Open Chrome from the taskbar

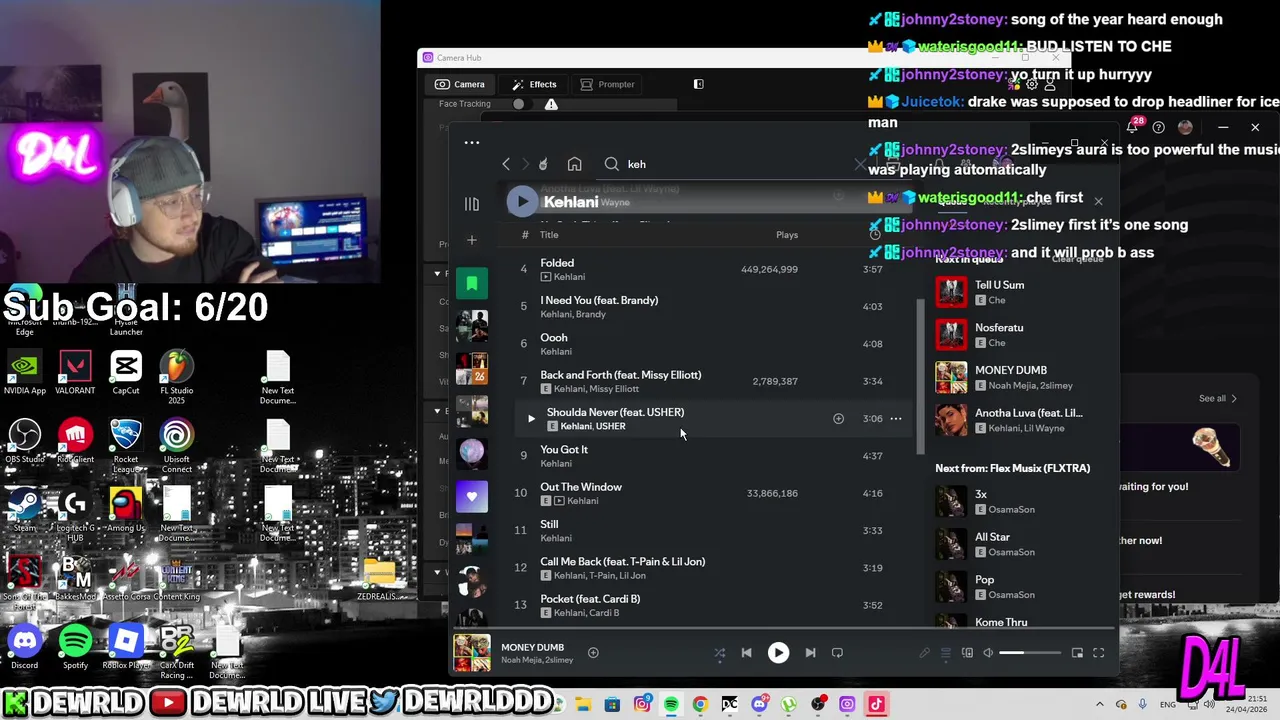tap(700, 704)
